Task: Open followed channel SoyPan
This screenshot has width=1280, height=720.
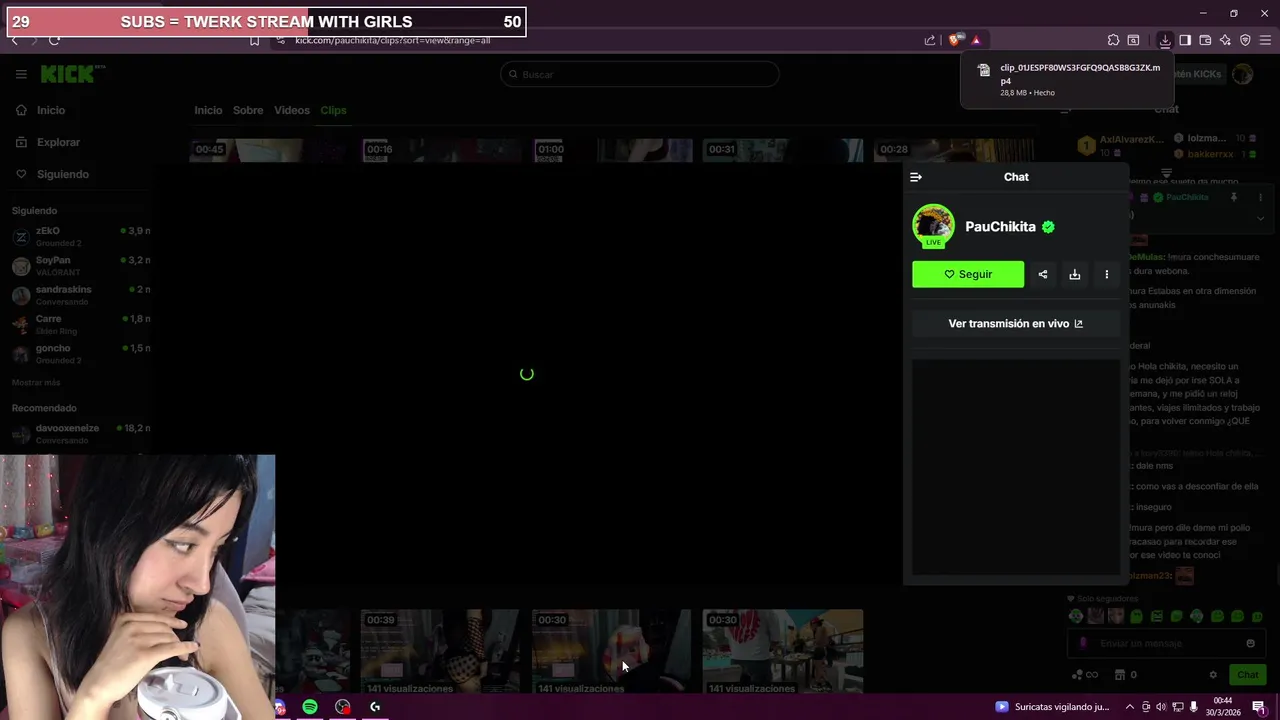Action: [x=80, y=266]
